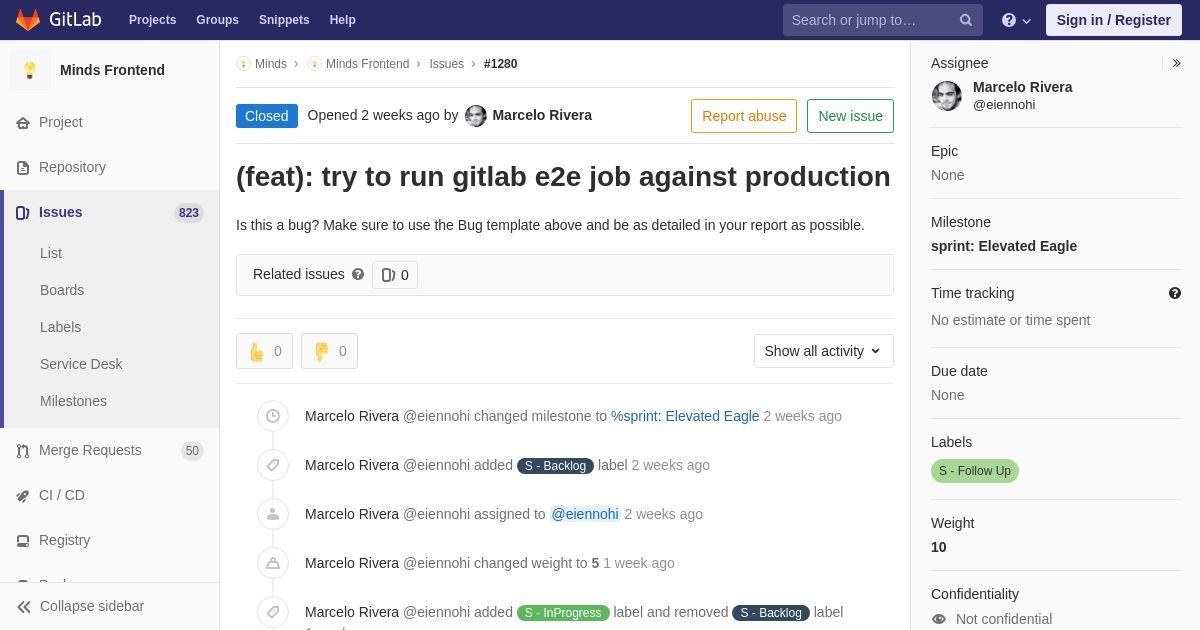Click the Minds Frontend lightbulb project avatar
Screen dimensions: 1200x630
(30, 70)
